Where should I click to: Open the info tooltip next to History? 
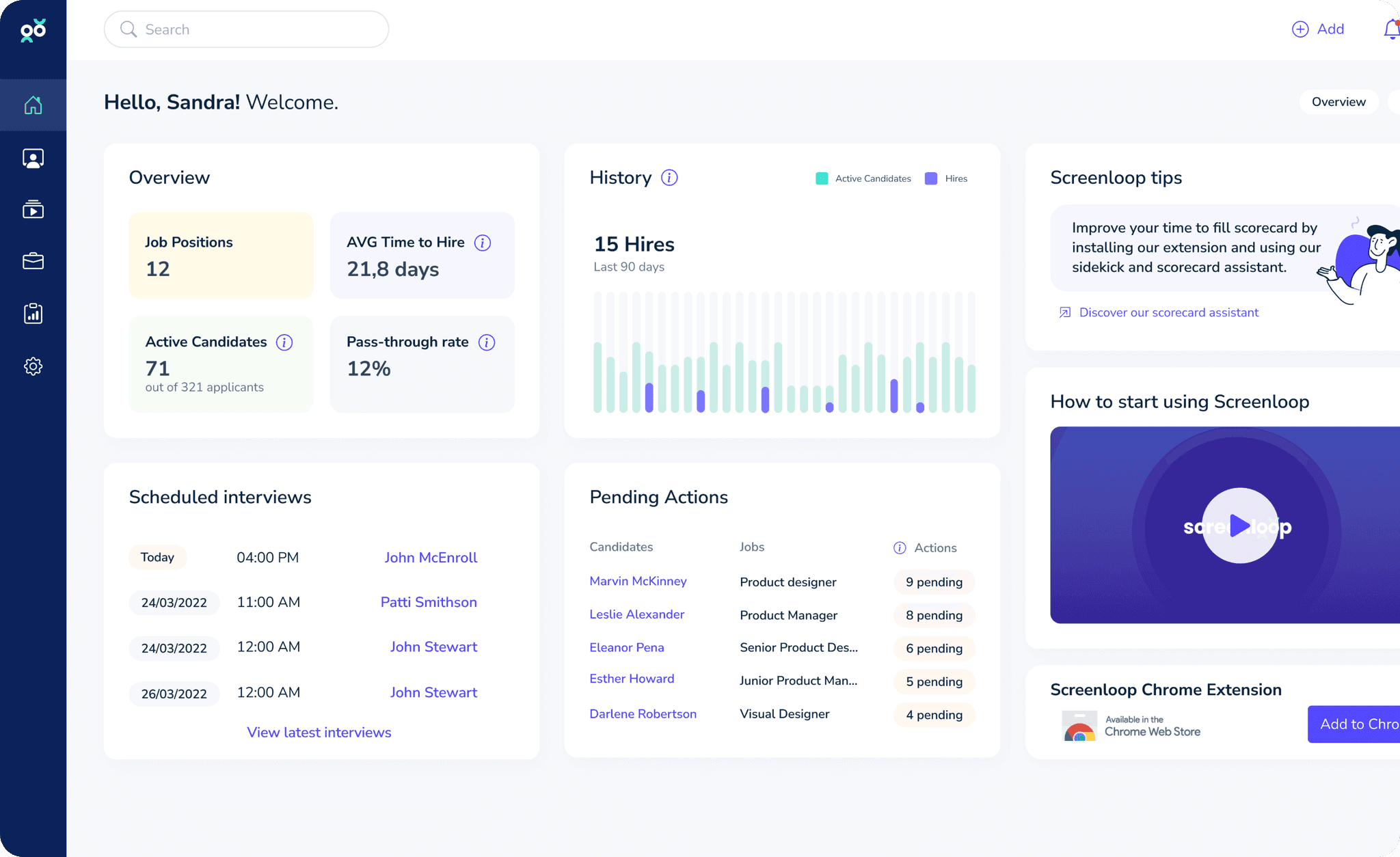(x=669, y=177)
